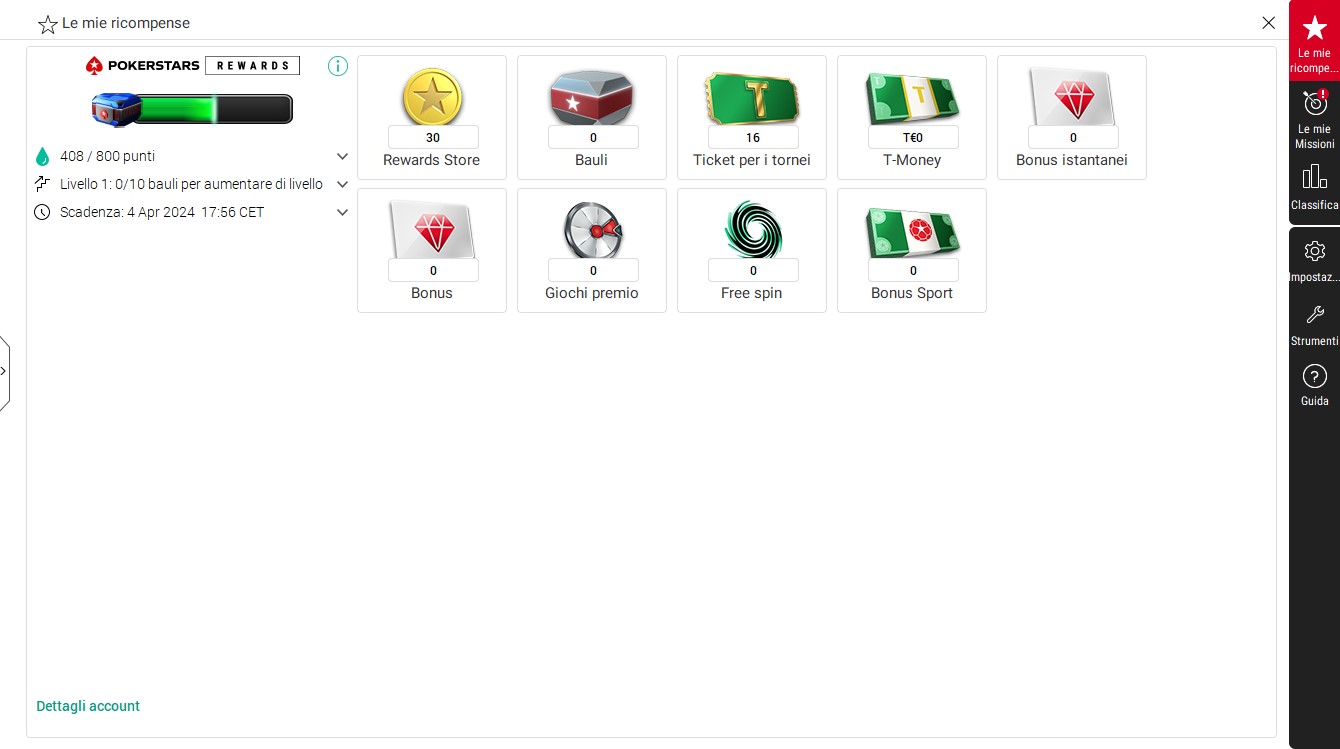
Task: Click the rewards info icon
Action: [x=338, y=66]
